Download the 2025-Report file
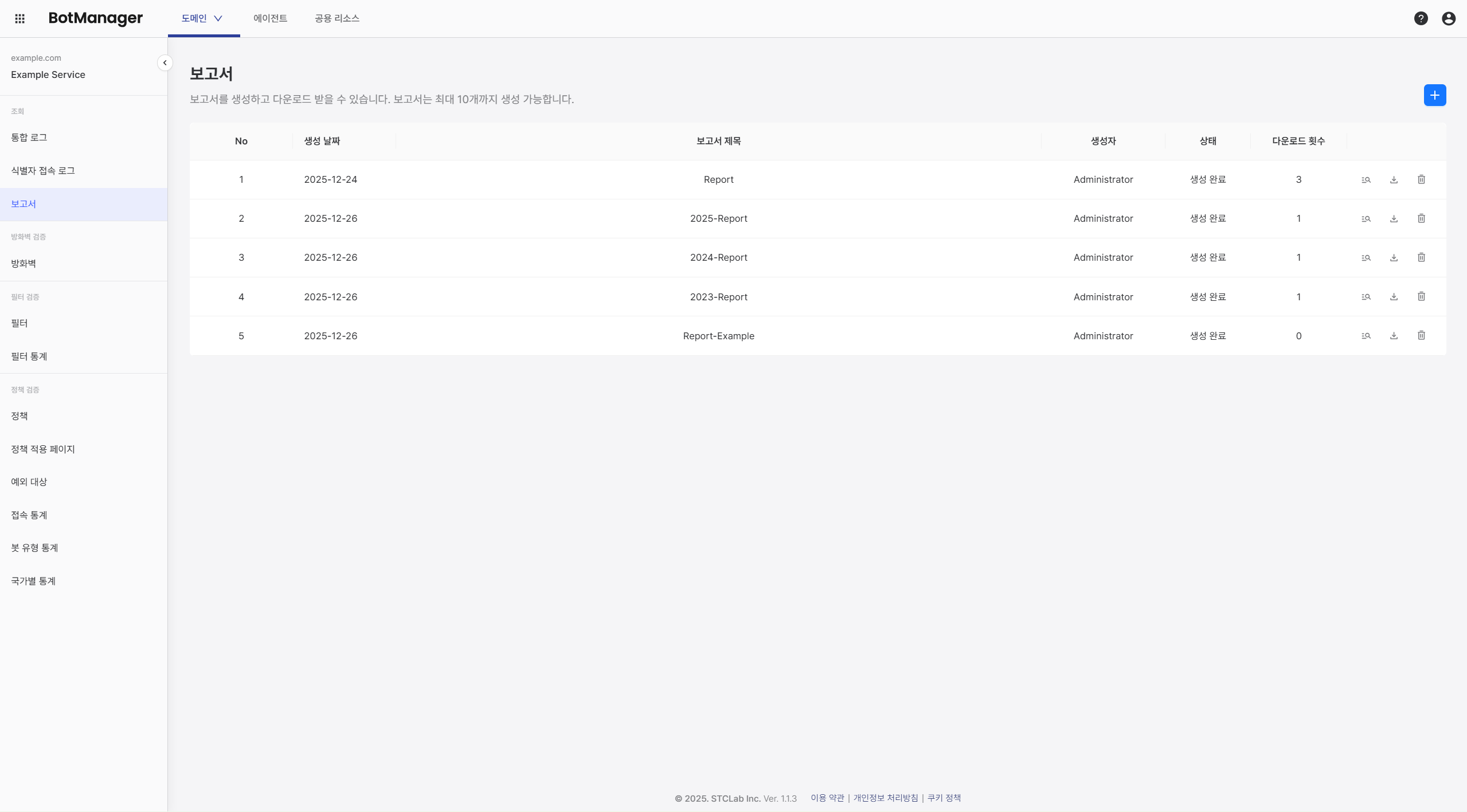Screen dimensions: 1467x812 point(1394,219)
